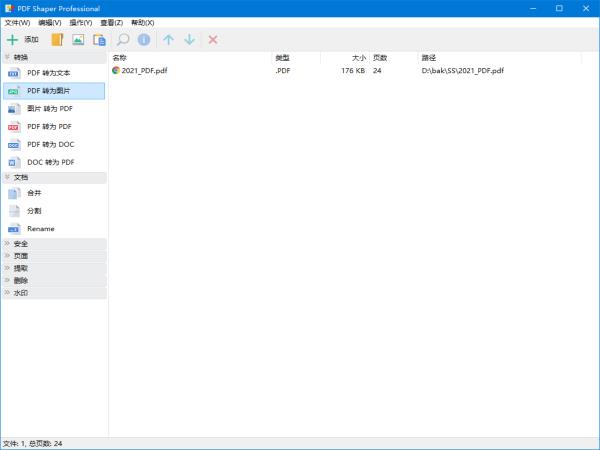Click the blue info properties icon
Image resolution: width=600 pixels, height=450 pixels.
(144, 39)
